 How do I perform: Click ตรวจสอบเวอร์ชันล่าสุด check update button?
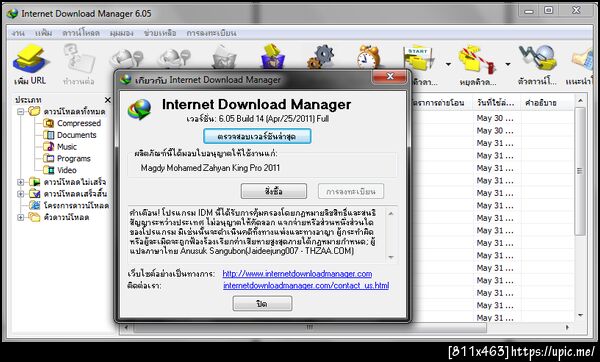[x=257, y=136]
